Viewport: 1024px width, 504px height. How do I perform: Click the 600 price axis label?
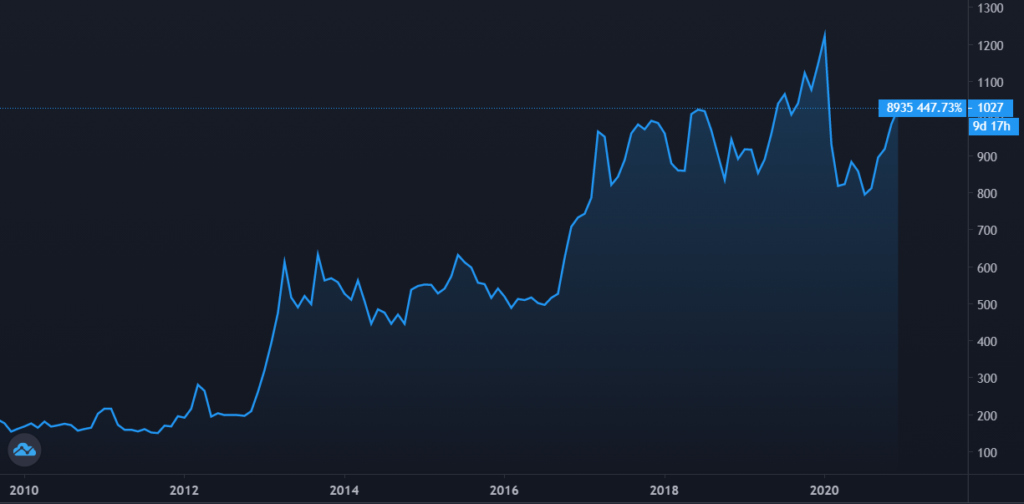(x=987, y=268)
